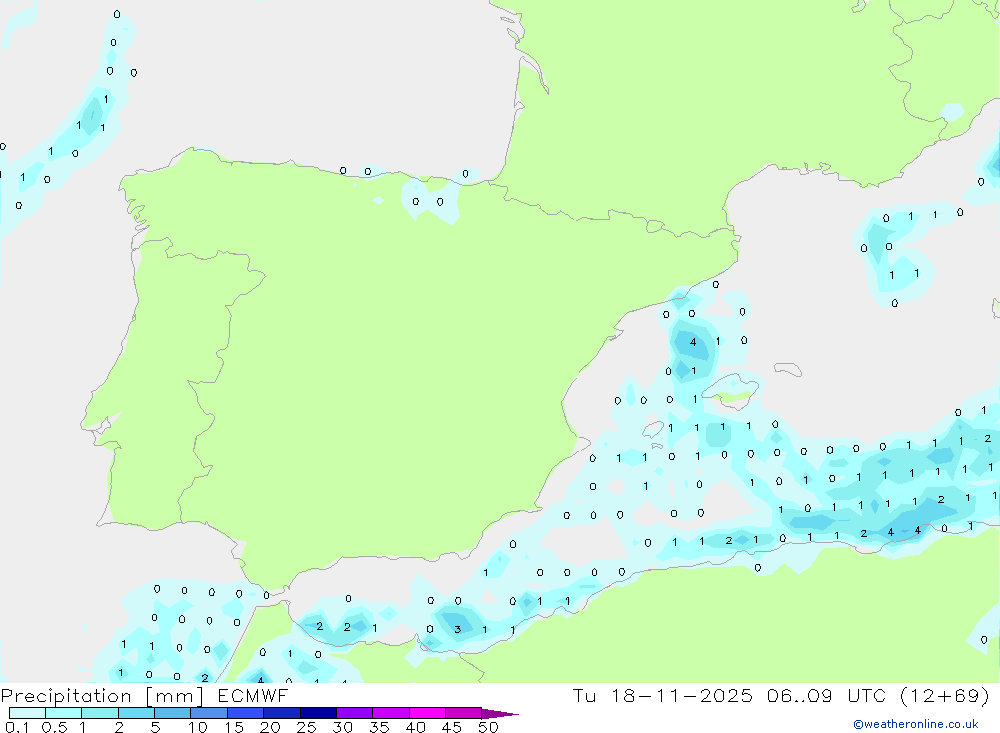Click the 20–25 mm dark blue legend box
The width and height of the screenshot is (1000, 733).
[x=281, y=713]
